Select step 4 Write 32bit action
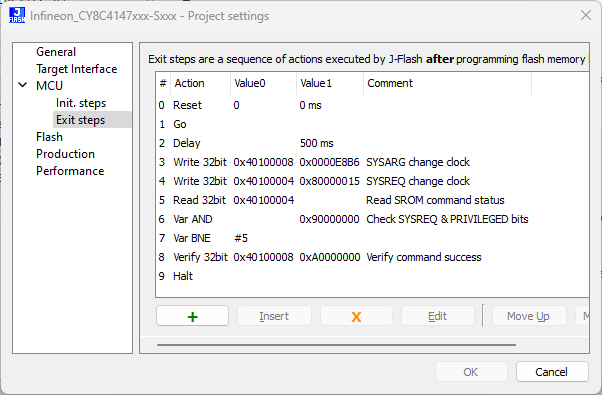Image resolution: width=602 pixels, height=395 pixels. click(200, 181)
